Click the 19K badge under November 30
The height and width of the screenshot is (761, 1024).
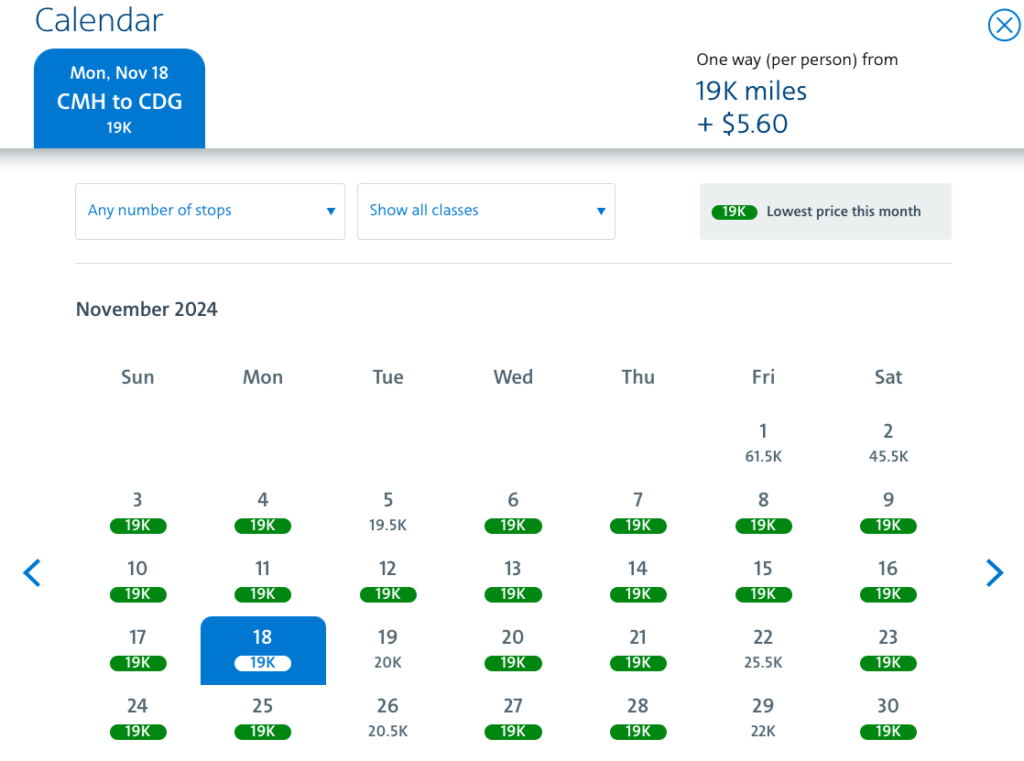click(x=888, y=731)
